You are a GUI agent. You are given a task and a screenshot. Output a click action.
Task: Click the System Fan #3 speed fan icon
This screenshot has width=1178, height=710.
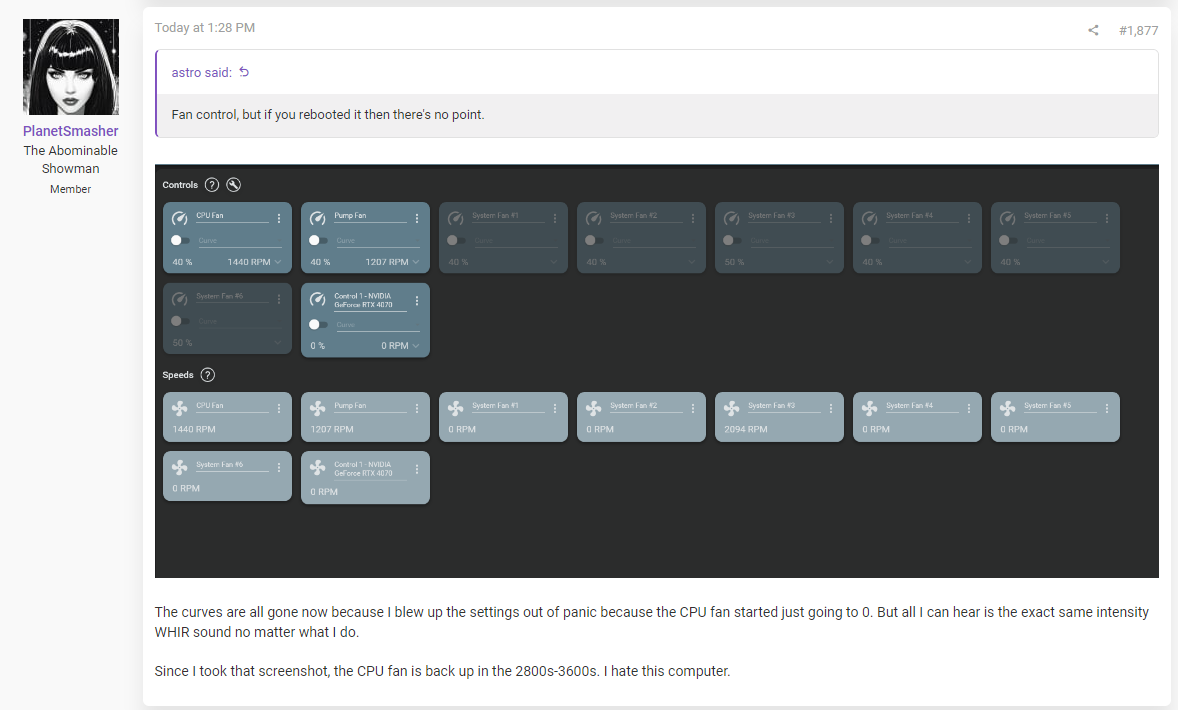pos(732,408)
